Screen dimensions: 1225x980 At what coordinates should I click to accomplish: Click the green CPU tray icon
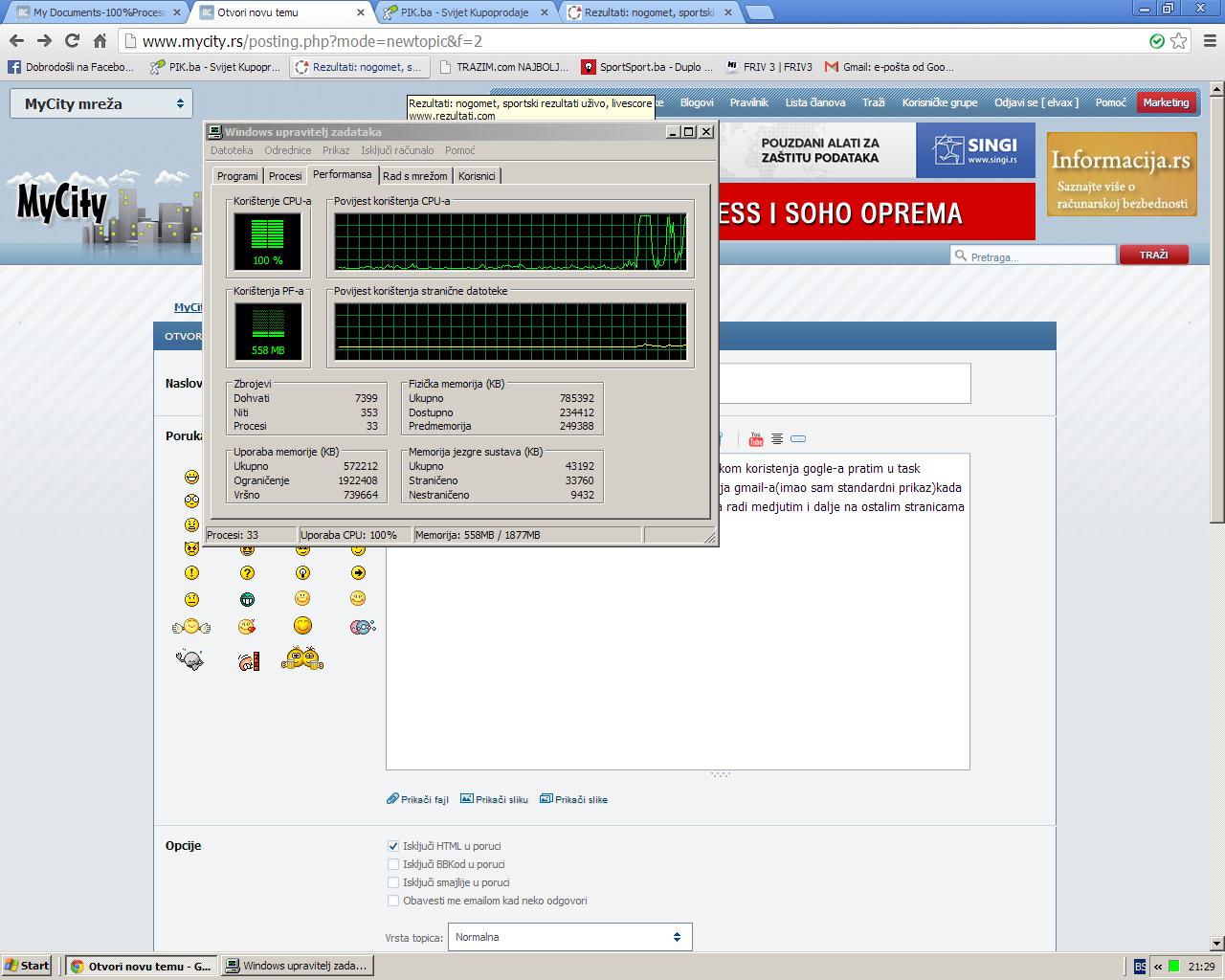point(1173,967)
